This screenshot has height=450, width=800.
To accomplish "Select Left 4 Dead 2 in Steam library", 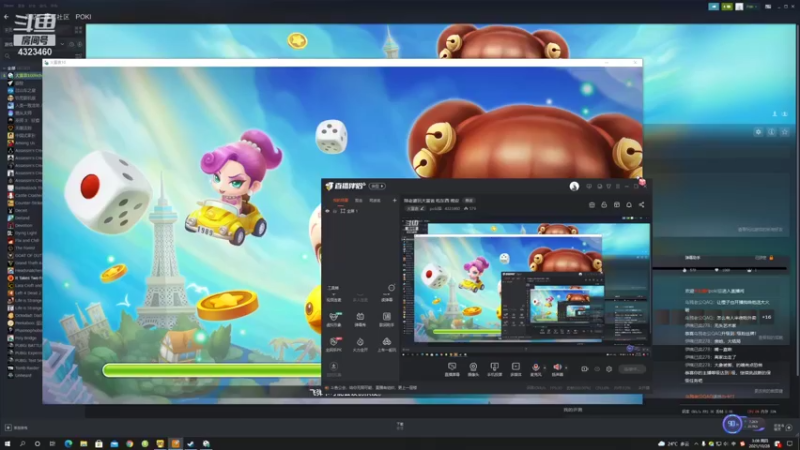I will point(24,293).
